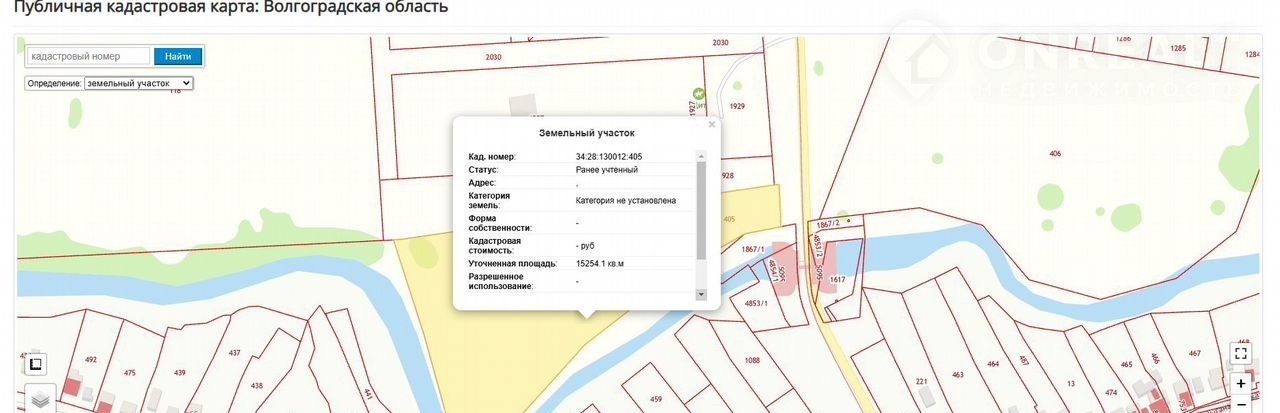1280x413 pixels.
Task: Click the measure tool square icon
Action: point(35,363)
